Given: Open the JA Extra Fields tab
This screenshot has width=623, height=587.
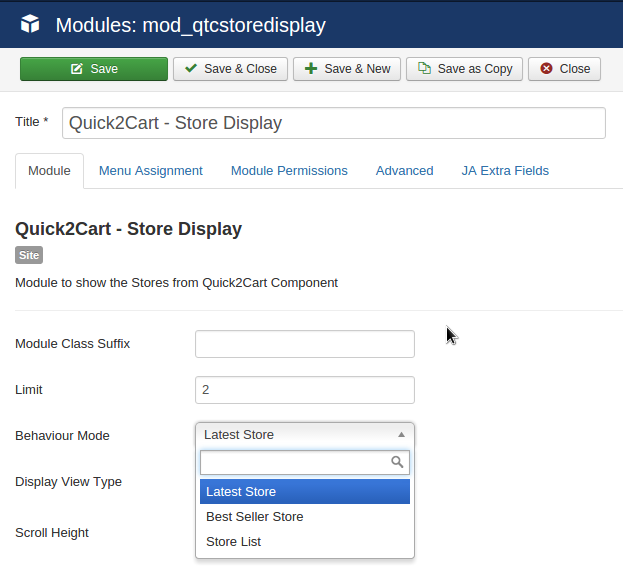Looking at the screenshot, I should tap(505, 171).
